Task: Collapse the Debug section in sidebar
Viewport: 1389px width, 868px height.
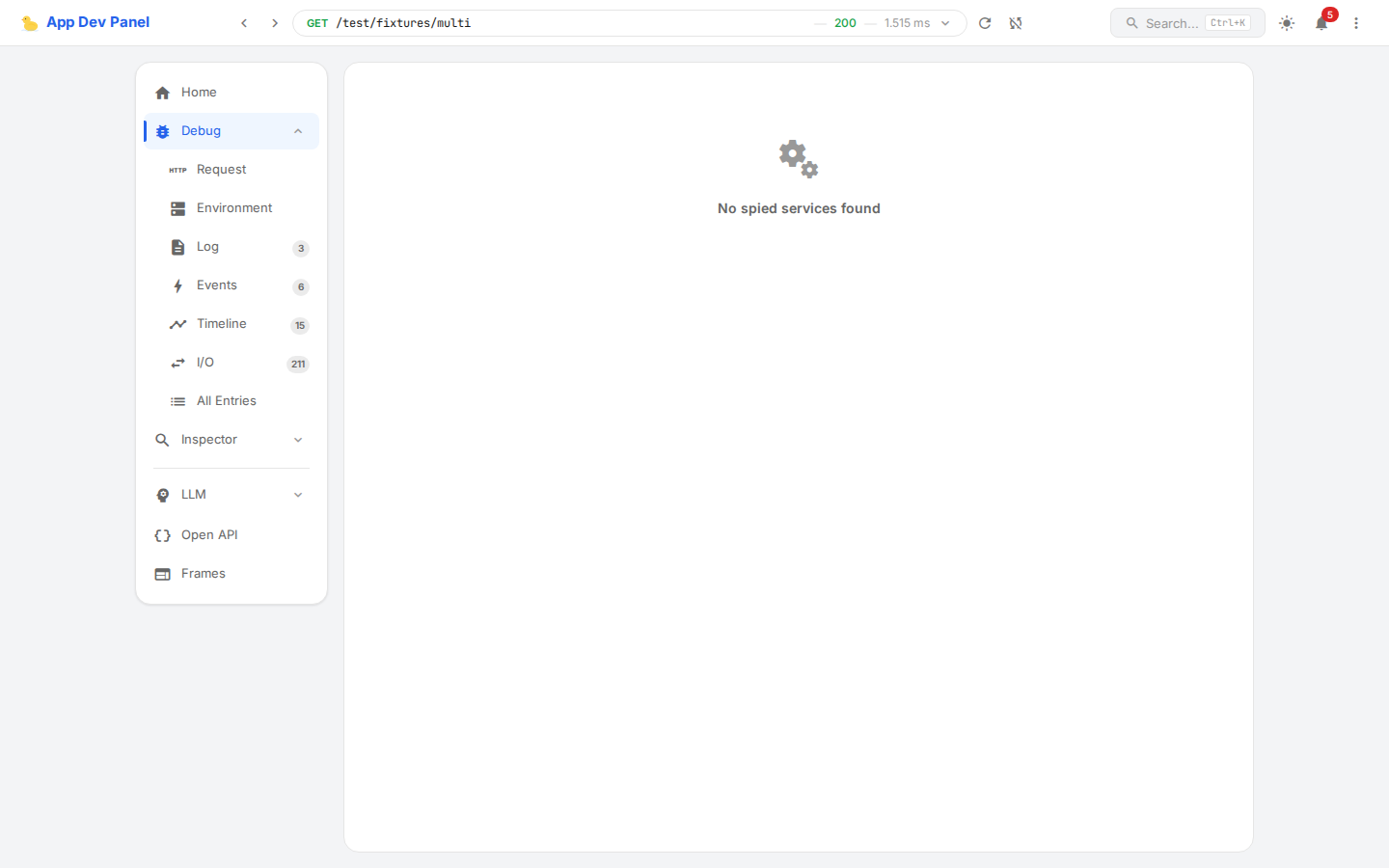Action: [298, 131]
